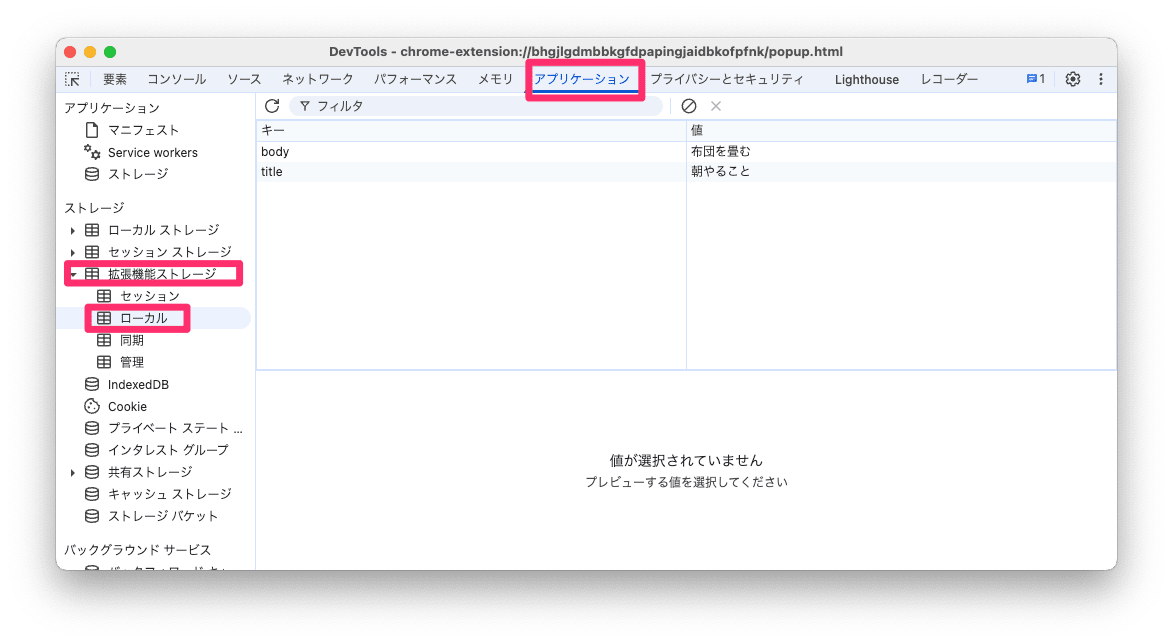
Task: Click the IndexedDB database icon
Action: tap(92, 384)
